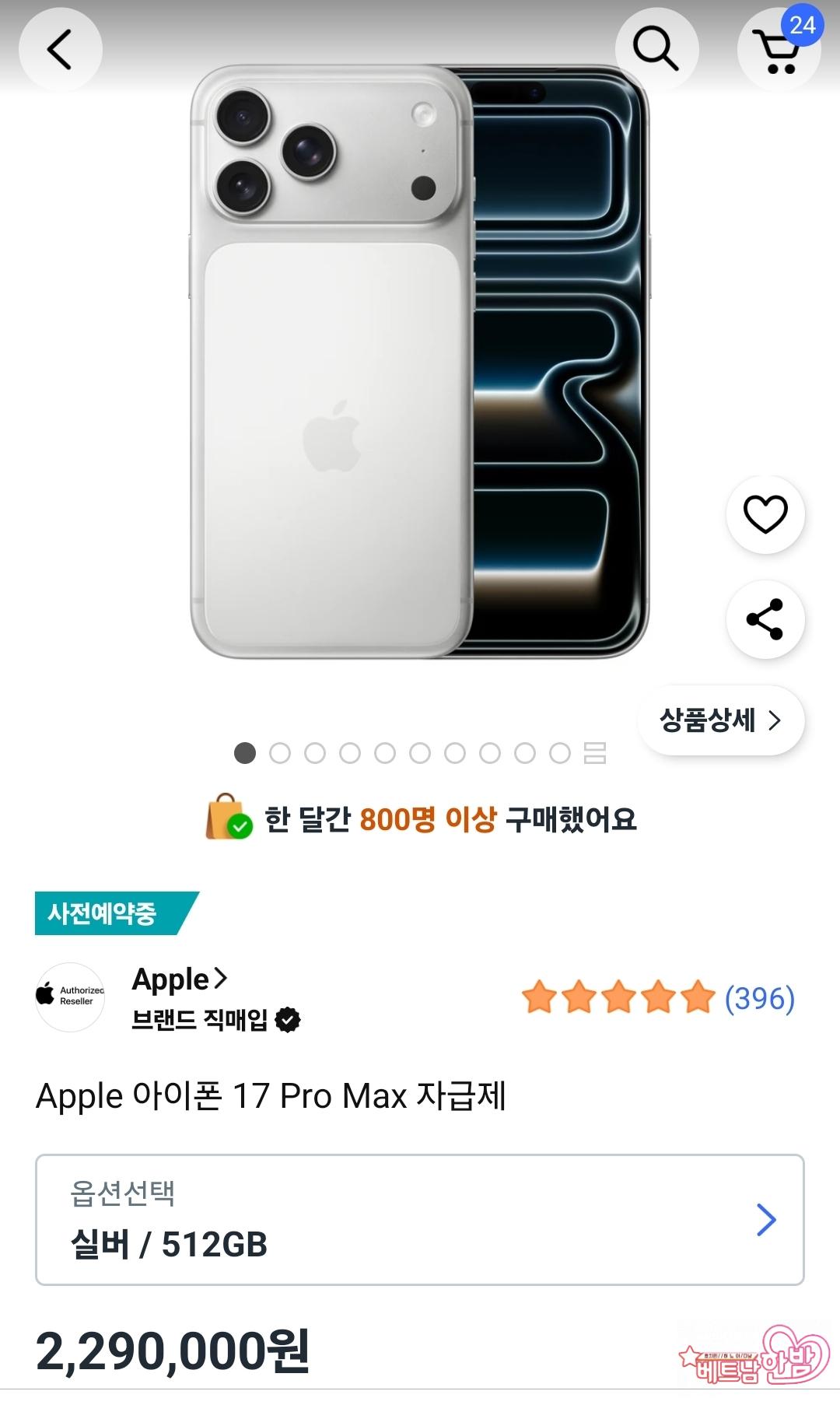Image resolution: width=840 pixels, height=1405 pixels.
Task: Expand the Apple brand store chevron
Action: click(220, 978)
